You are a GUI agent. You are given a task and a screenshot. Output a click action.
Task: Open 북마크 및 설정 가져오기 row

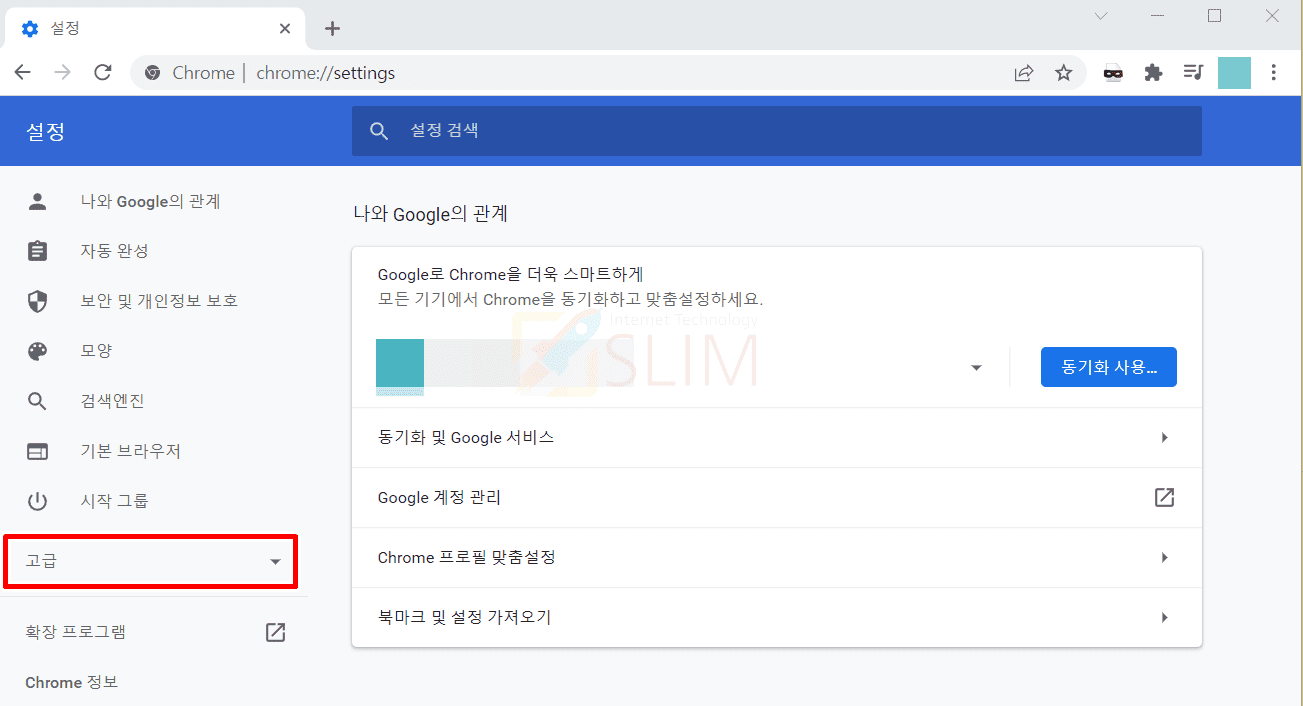coord(777,617)
